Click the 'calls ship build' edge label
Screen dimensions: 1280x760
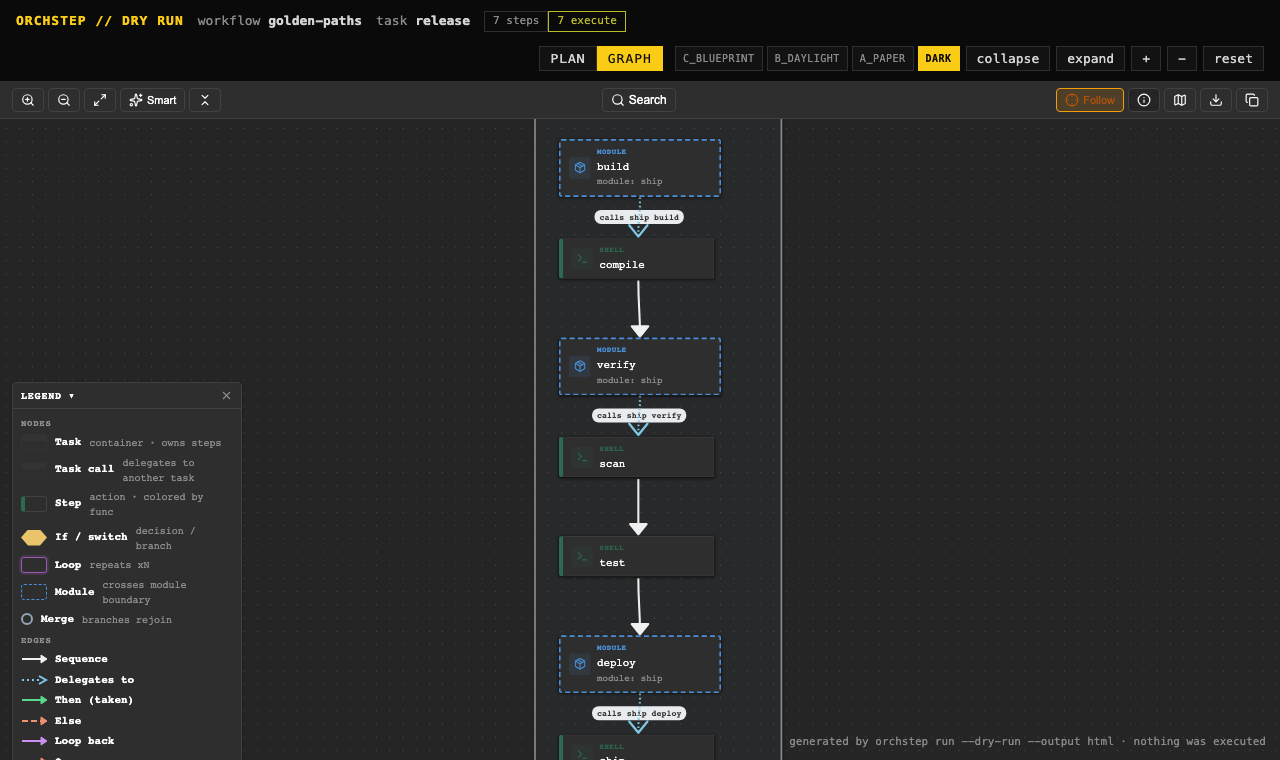click(x=639, y=217)
